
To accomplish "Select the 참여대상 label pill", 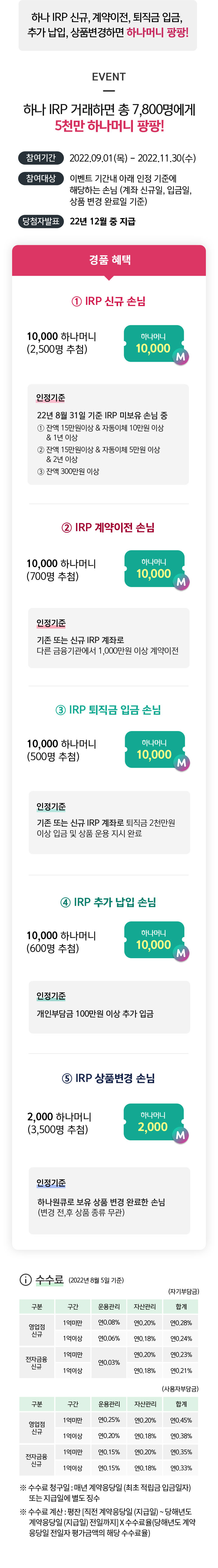I will coord(41,178).
